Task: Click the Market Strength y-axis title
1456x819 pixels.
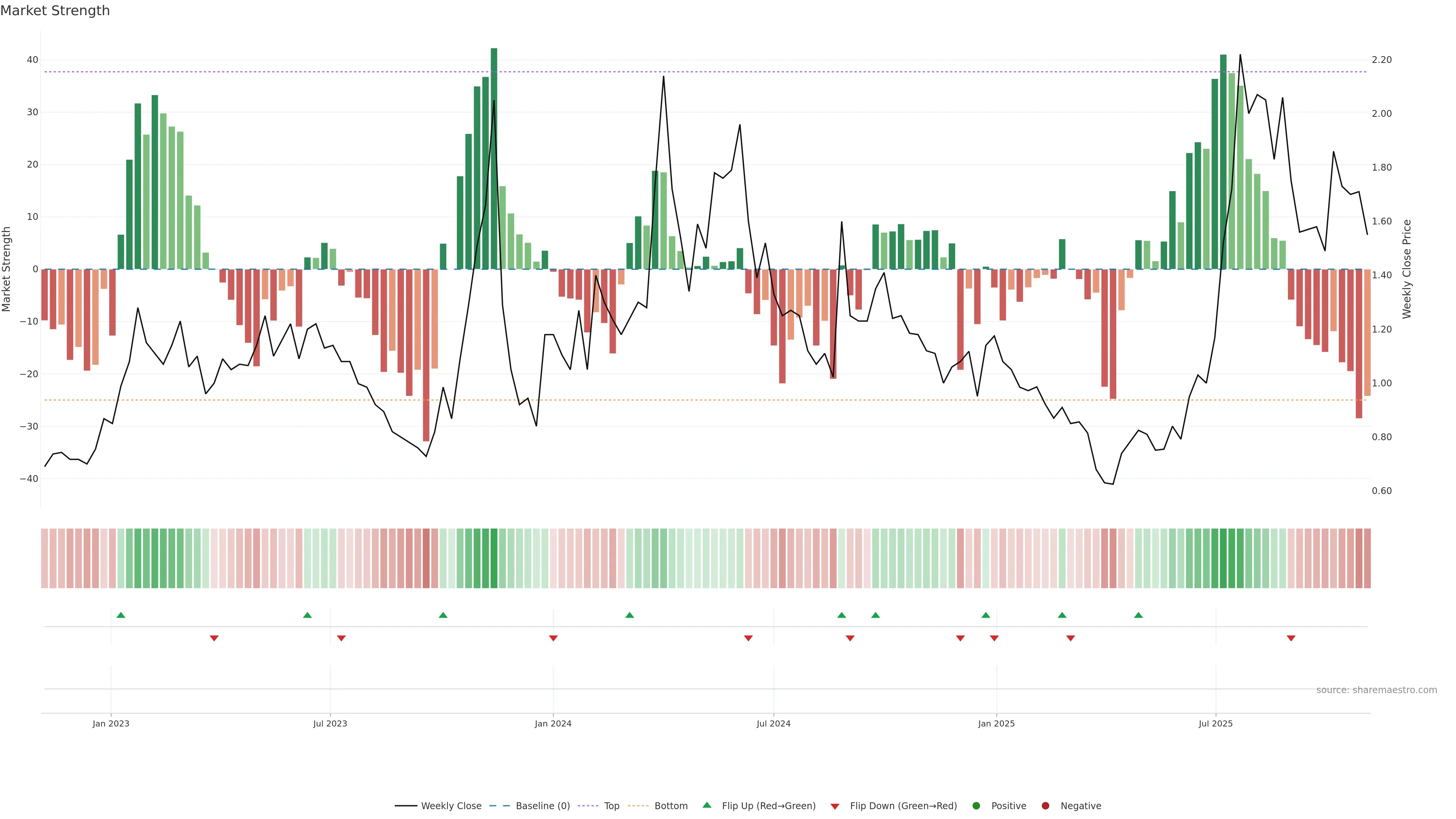Action: click(x=7, y=269)
